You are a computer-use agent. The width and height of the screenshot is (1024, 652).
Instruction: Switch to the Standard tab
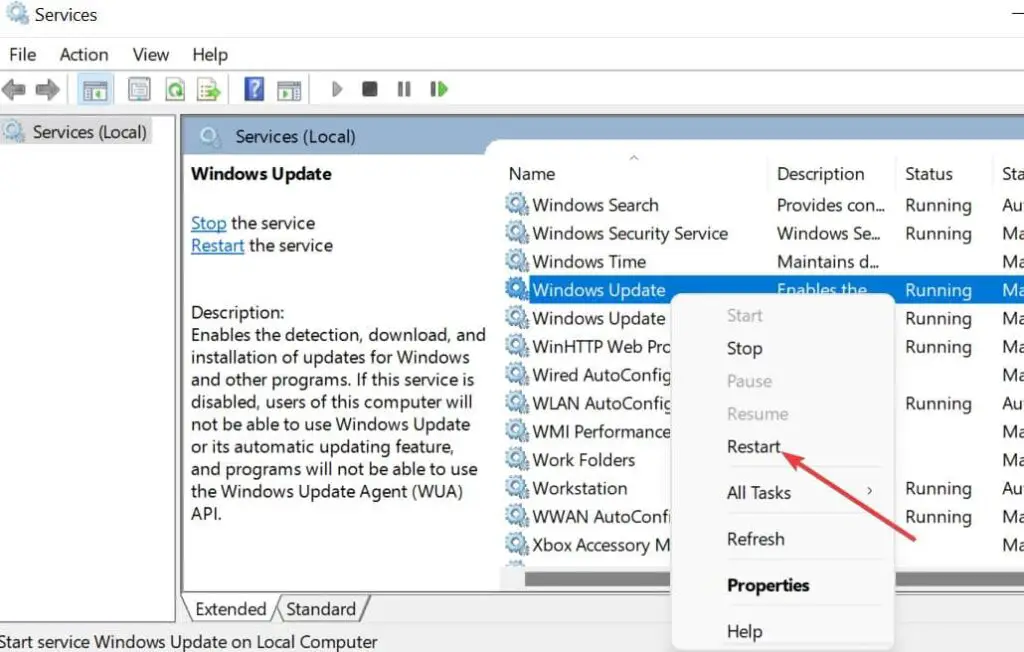pyautogui.click(x=322, y=608)
